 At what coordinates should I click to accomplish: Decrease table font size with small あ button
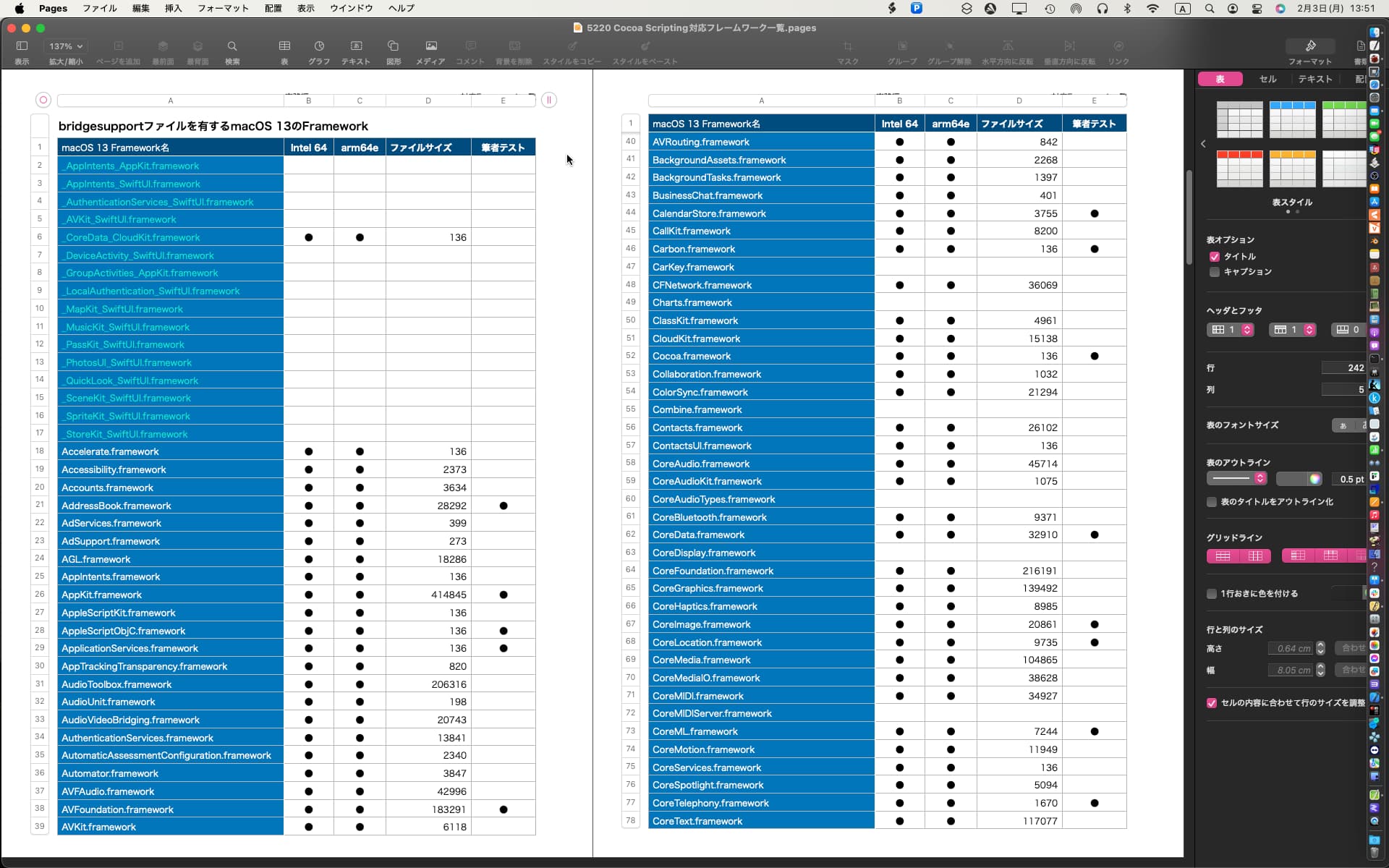1343,426
